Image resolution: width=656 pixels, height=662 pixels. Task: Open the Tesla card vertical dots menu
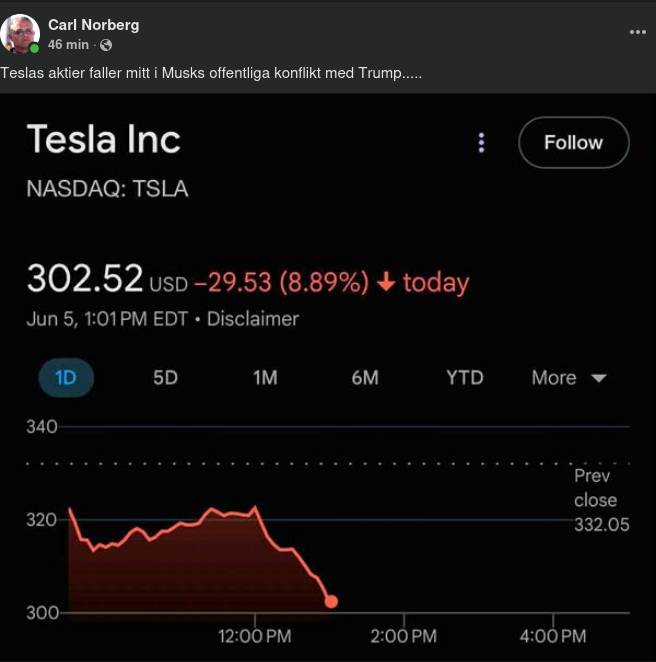481,143
